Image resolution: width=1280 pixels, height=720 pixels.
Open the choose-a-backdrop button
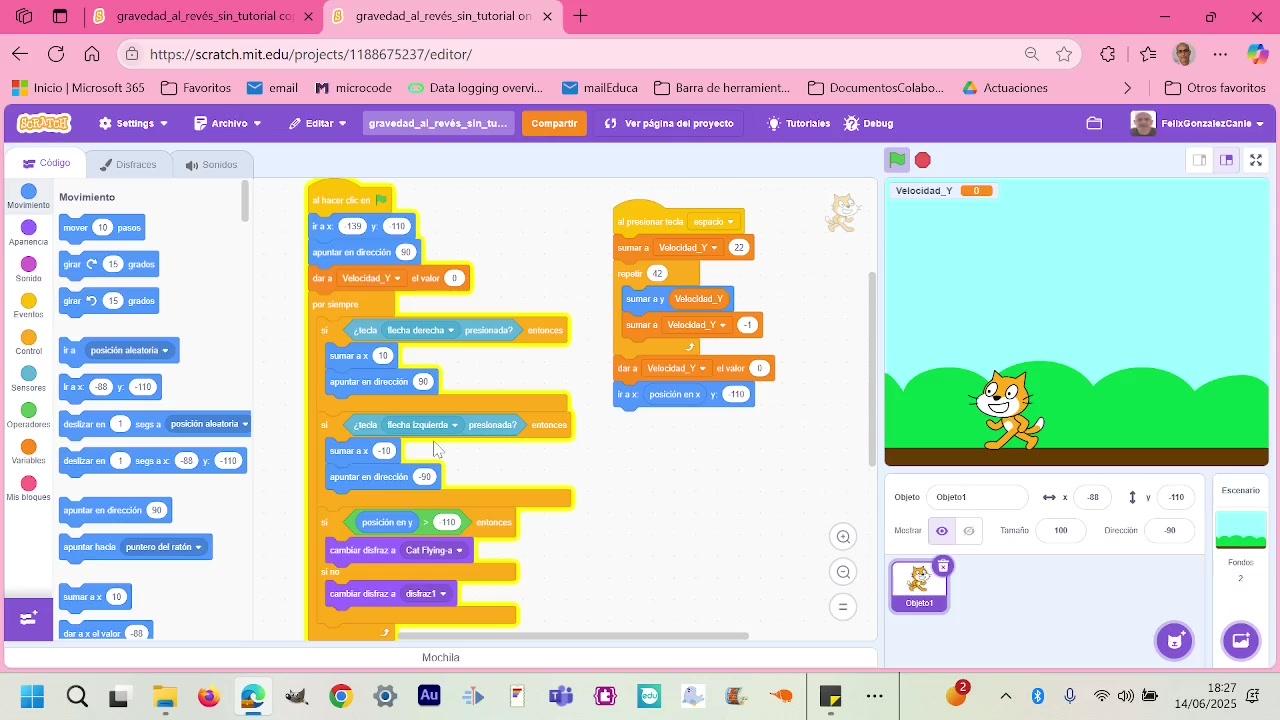click(x=1241, y=640)
